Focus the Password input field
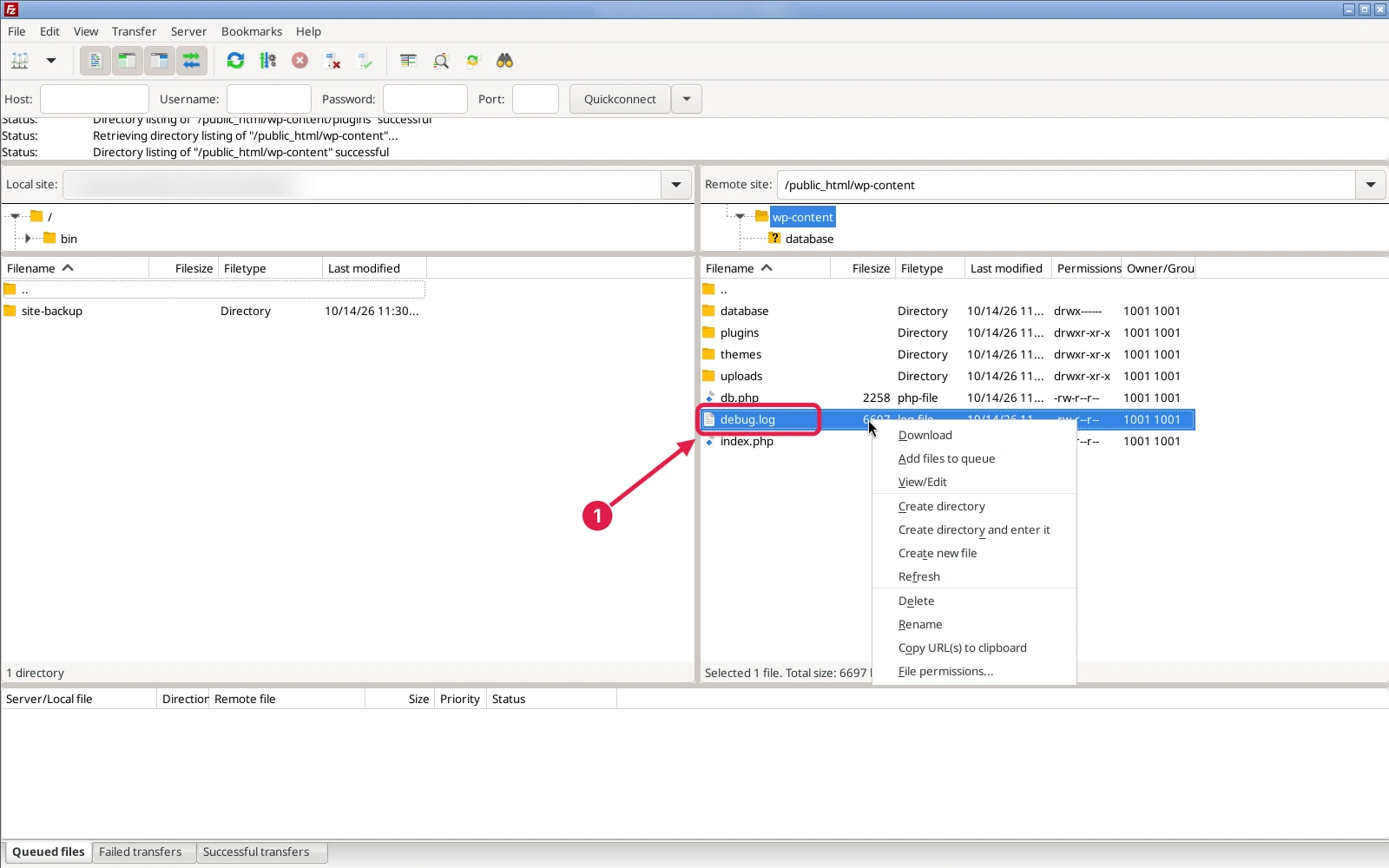Viewport: 1389px width, 868px height. 425,99
